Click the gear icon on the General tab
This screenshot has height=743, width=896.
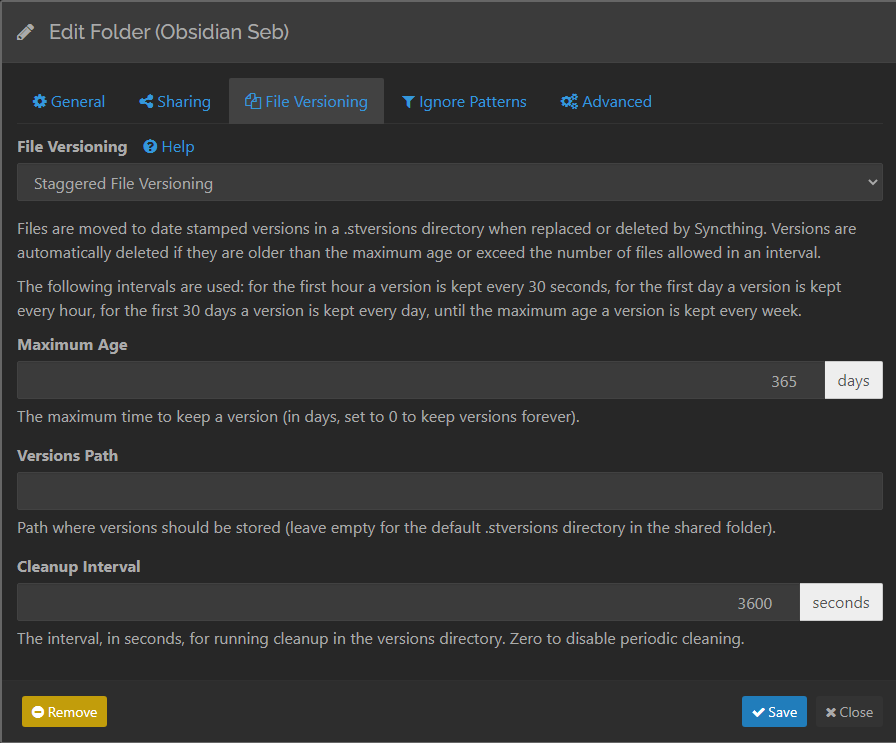[x=38, y=101]
